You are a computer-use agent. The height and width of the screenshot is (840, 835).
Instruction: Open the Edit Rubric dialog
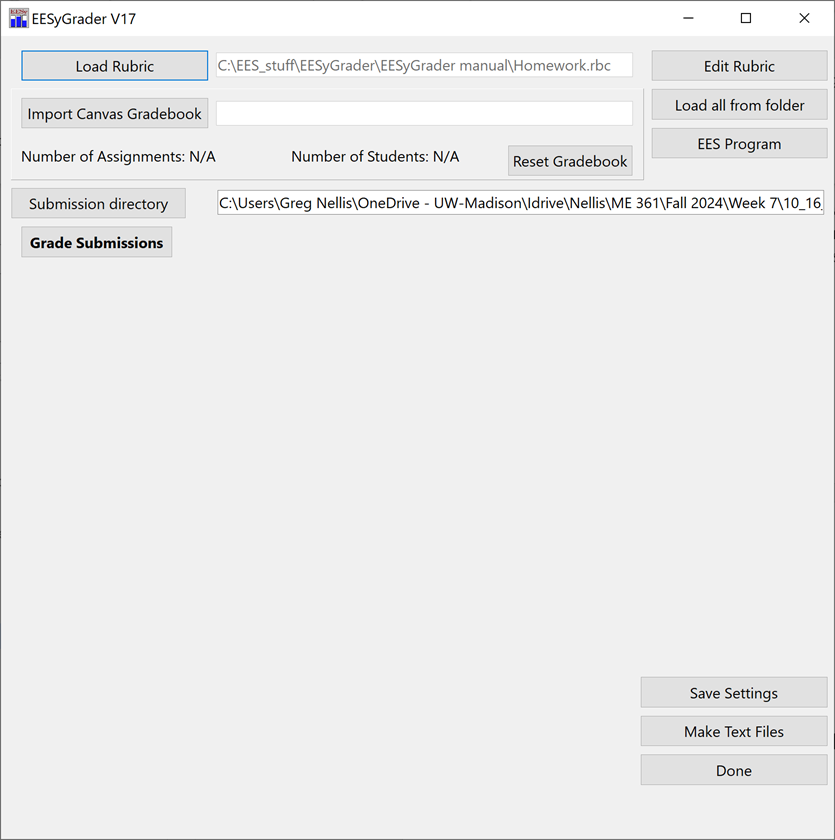(x=739, y=66)
